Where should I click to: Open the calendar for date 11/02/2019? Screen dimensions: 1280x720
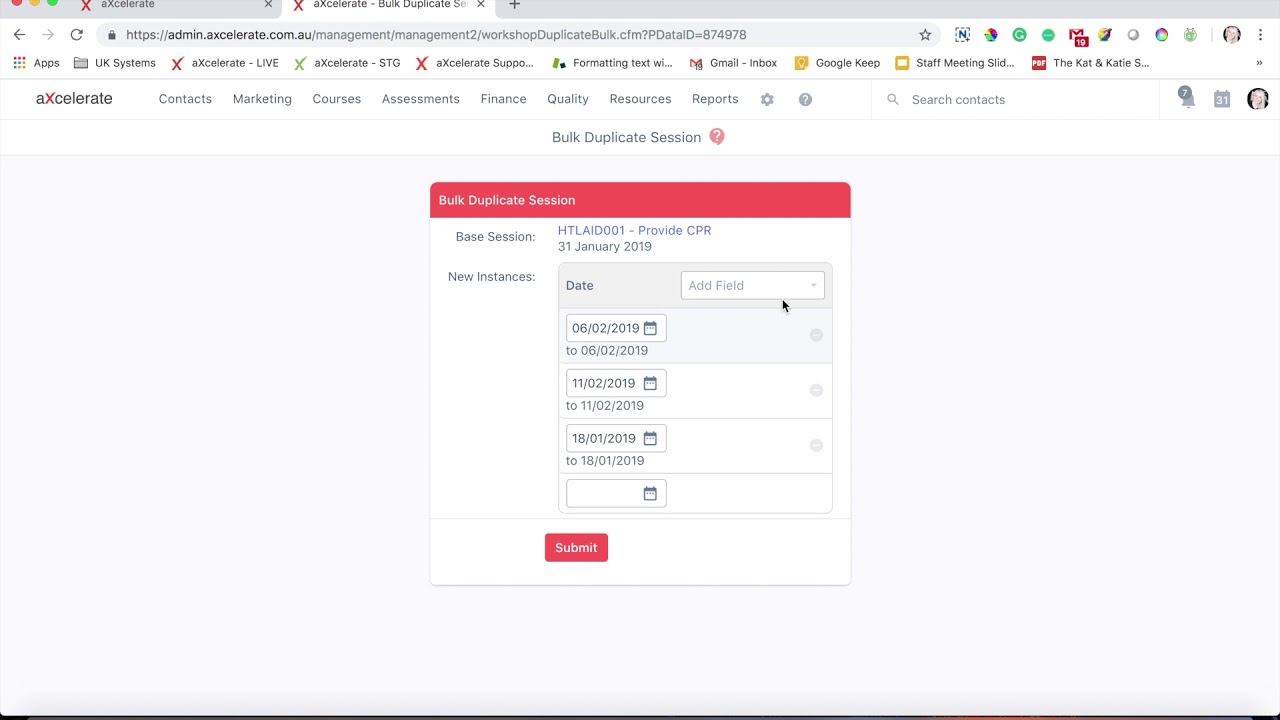coord(650,383)
